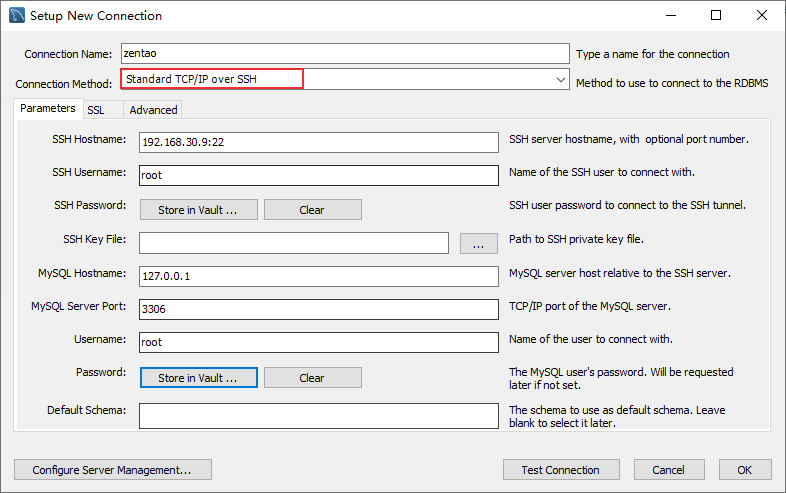This screenshot has width=786, height=493.
Task: Open the Advanced tab
Action: [153, 110]
